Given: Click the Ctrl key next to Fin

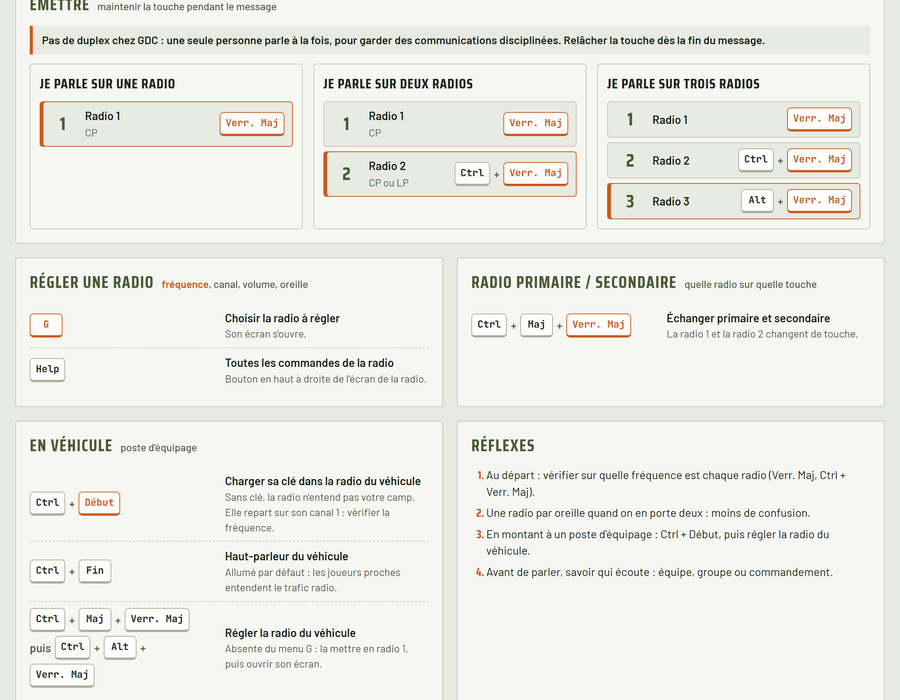Looking at the screenshot, I should pyautogui.click(x=47, y=570).
